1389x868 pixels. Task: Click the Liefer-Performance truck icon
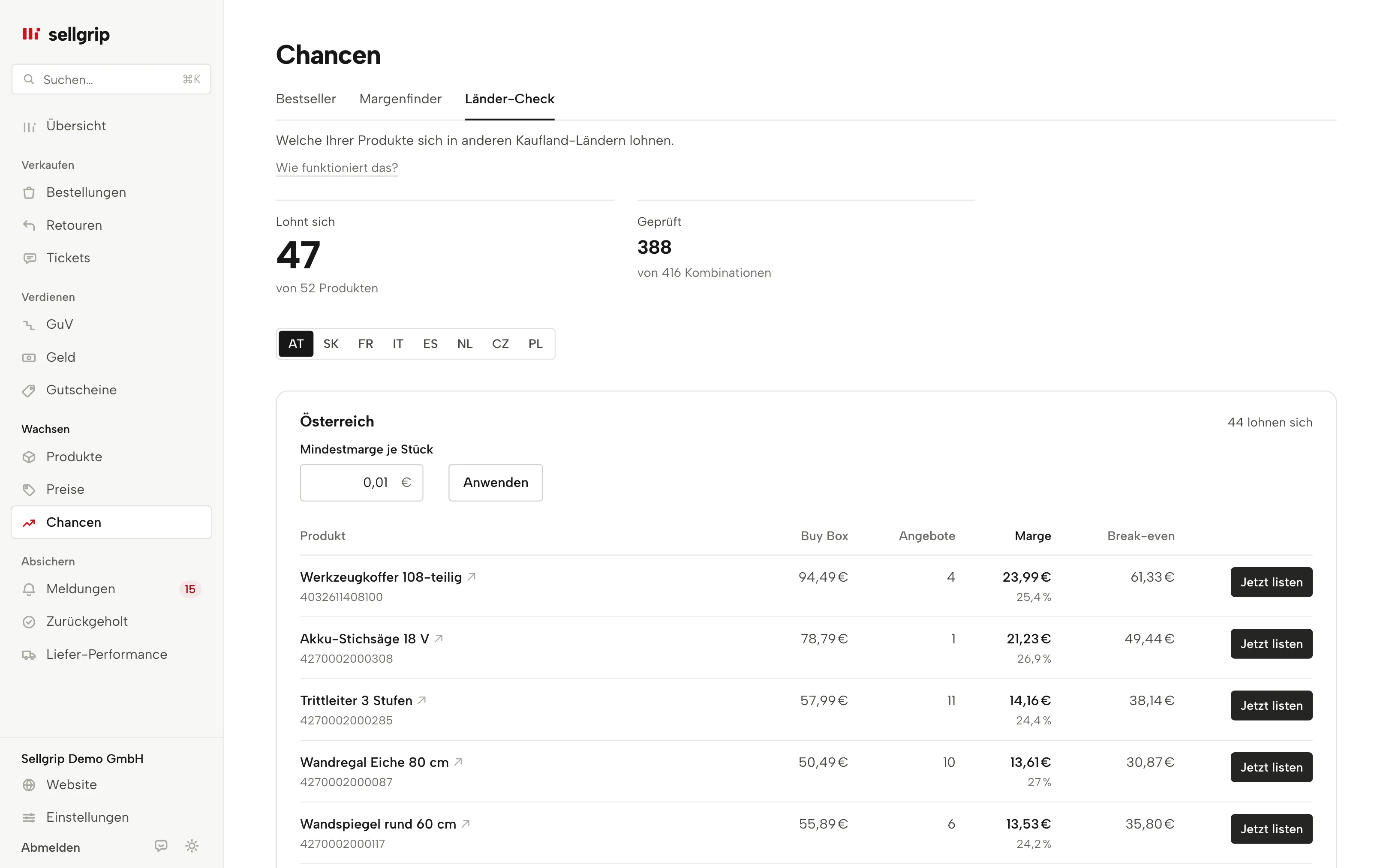(x=29, y=655)
